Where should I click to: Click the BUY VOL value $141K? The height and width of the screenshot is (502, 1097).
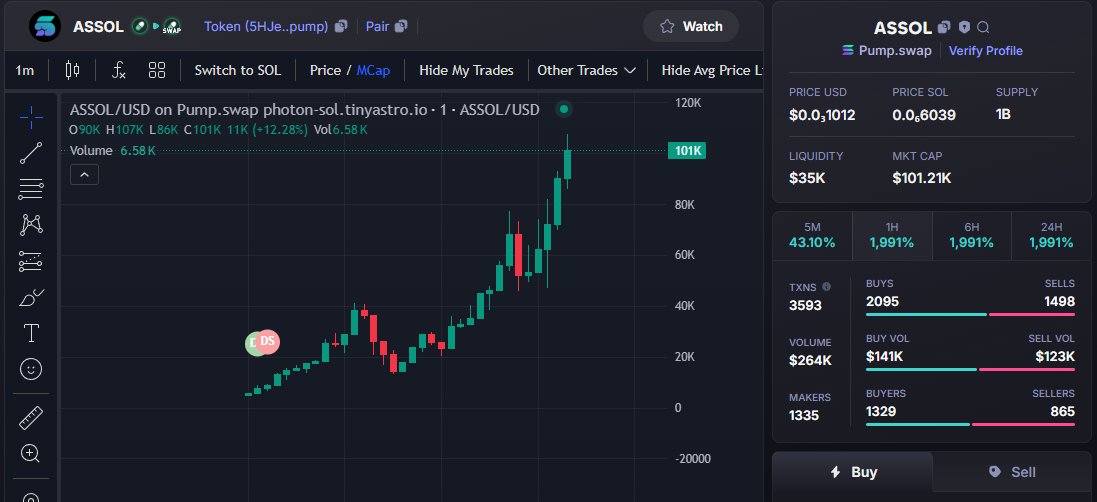point(884,357)
